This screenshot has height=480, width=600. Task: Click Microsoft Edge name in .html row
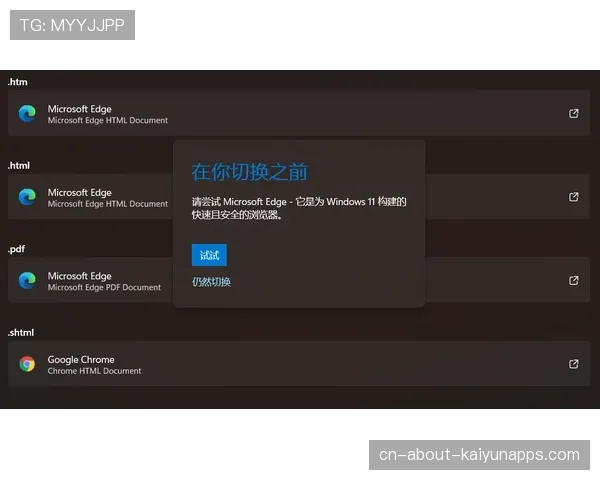(80, 193)
